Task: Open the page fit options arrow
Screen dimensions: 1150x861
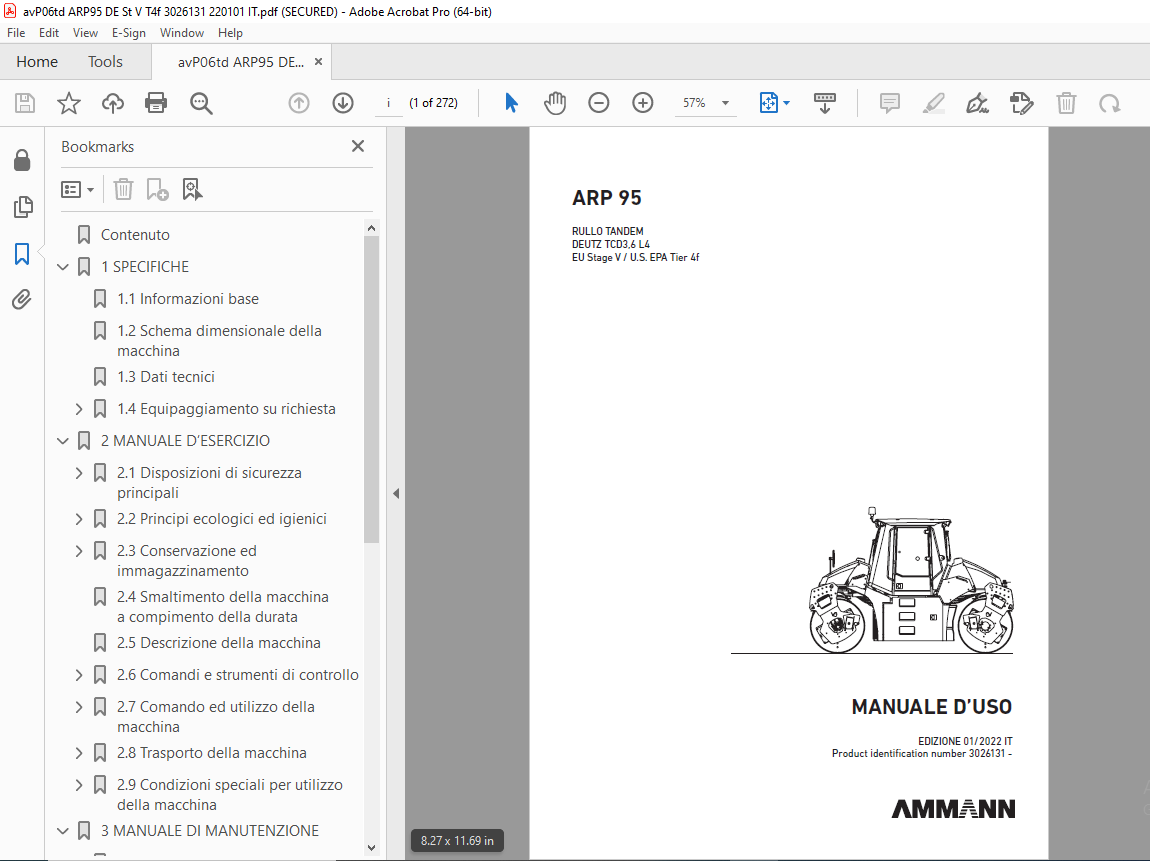Action: click(x=786, y=103)
